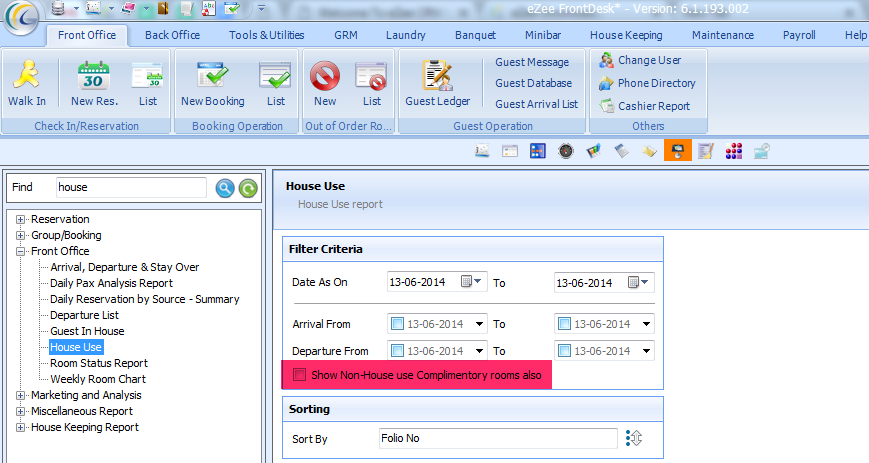
Task: Open New Res. calendar icon
Action: click(x=94, y=76)
